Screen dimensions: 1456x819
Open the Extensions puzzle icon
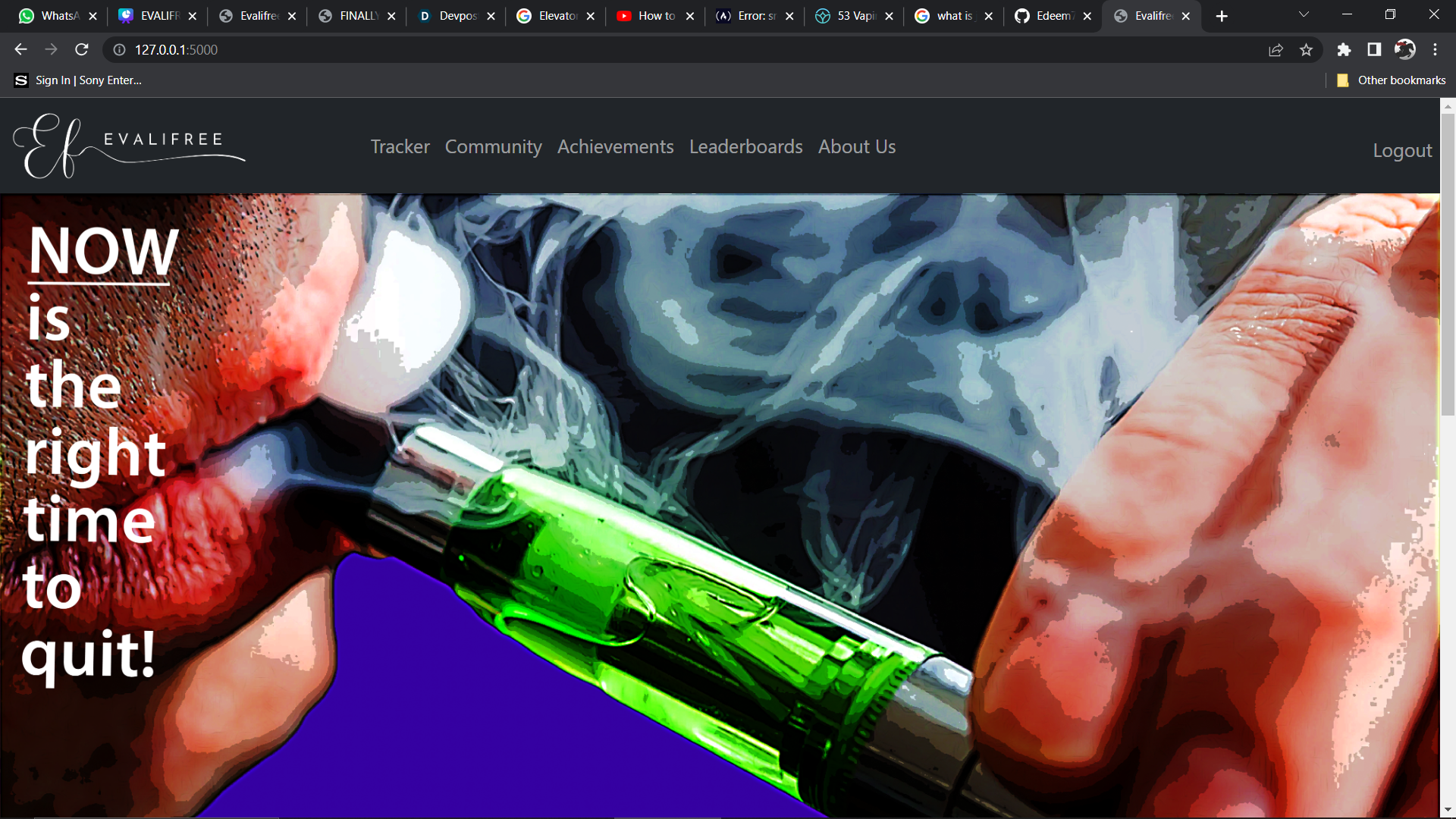(x=1344, y=49)
